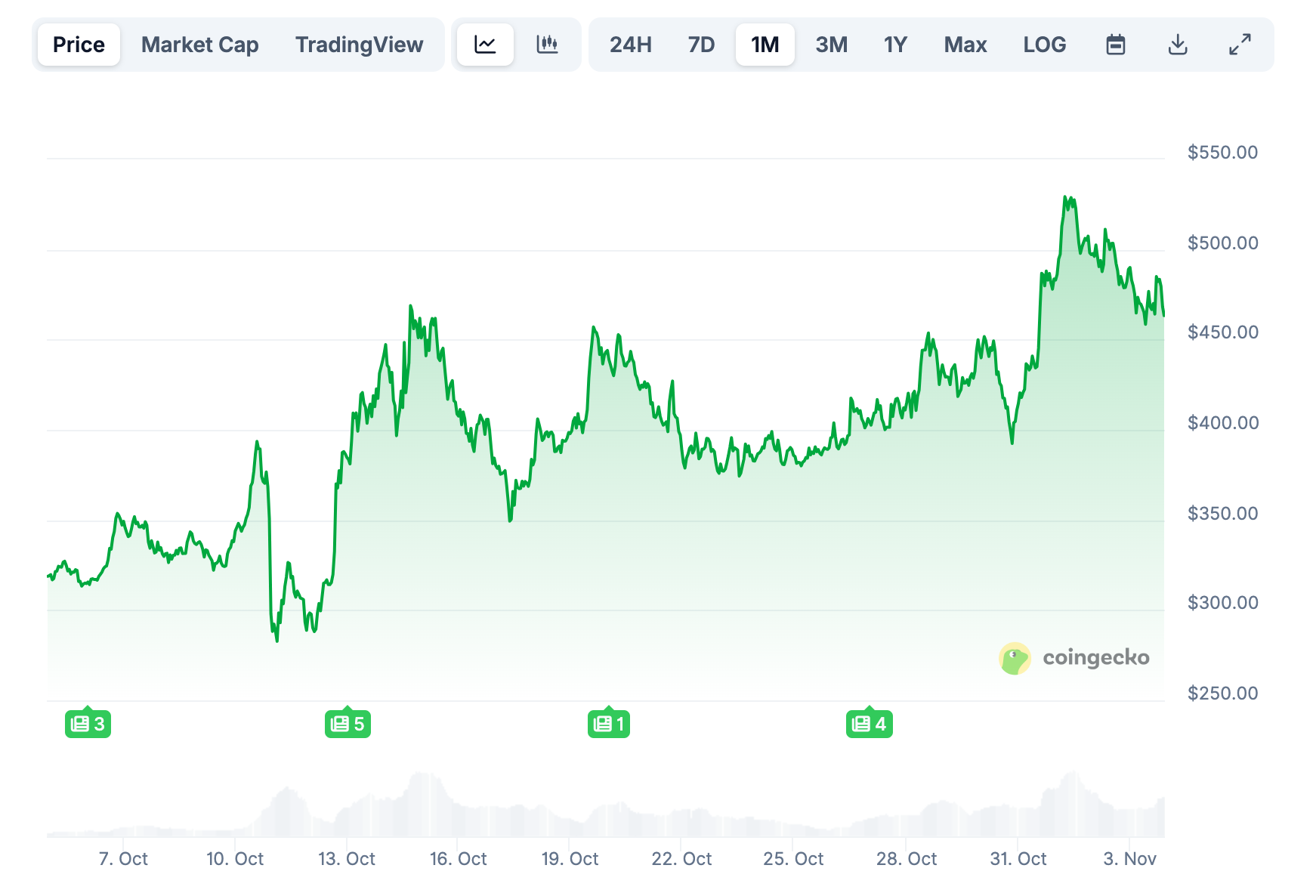The image size is (1316, 896).
Task: Open the news marker showing 1 article
Action: pyautogui.click(x=608, y=724)
